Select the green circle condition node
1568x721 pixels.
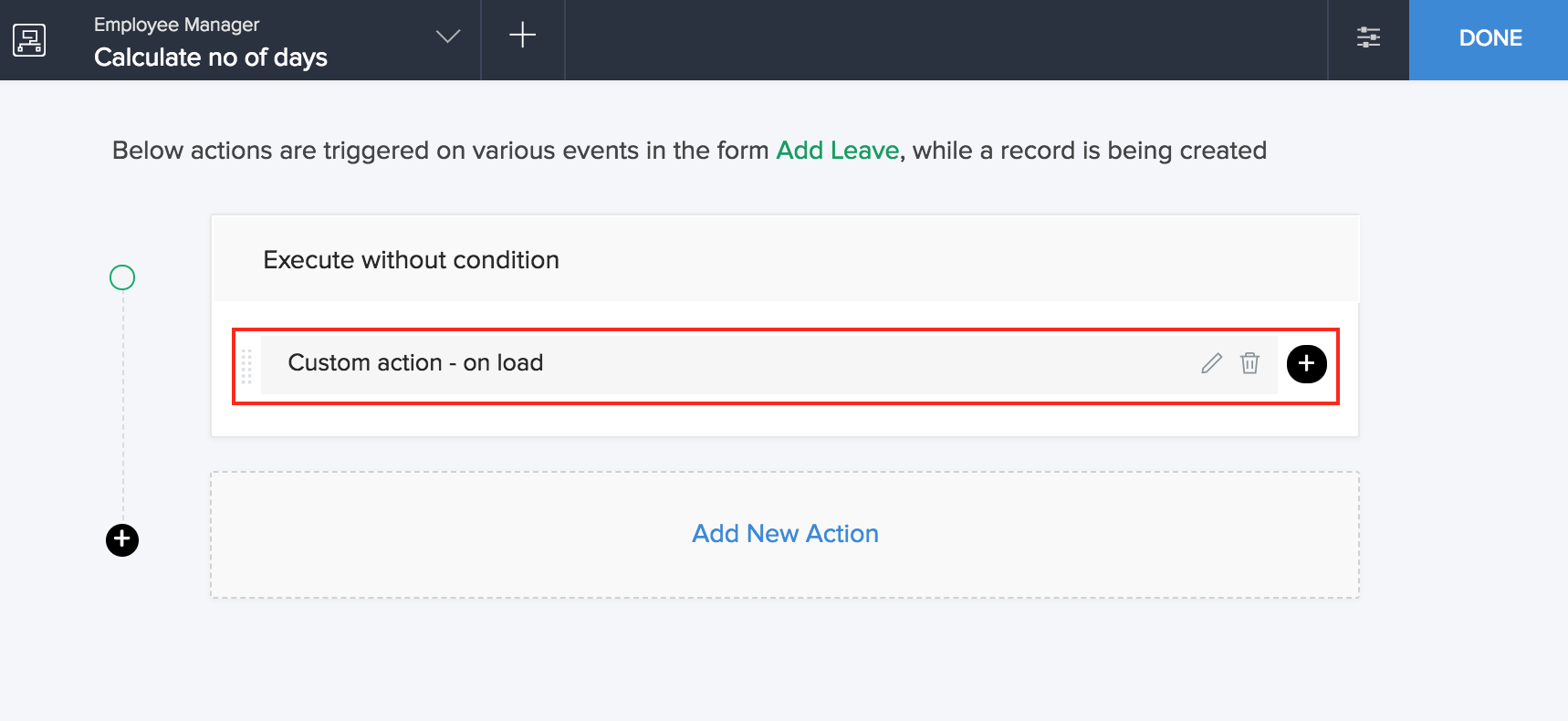coord(122,277)
